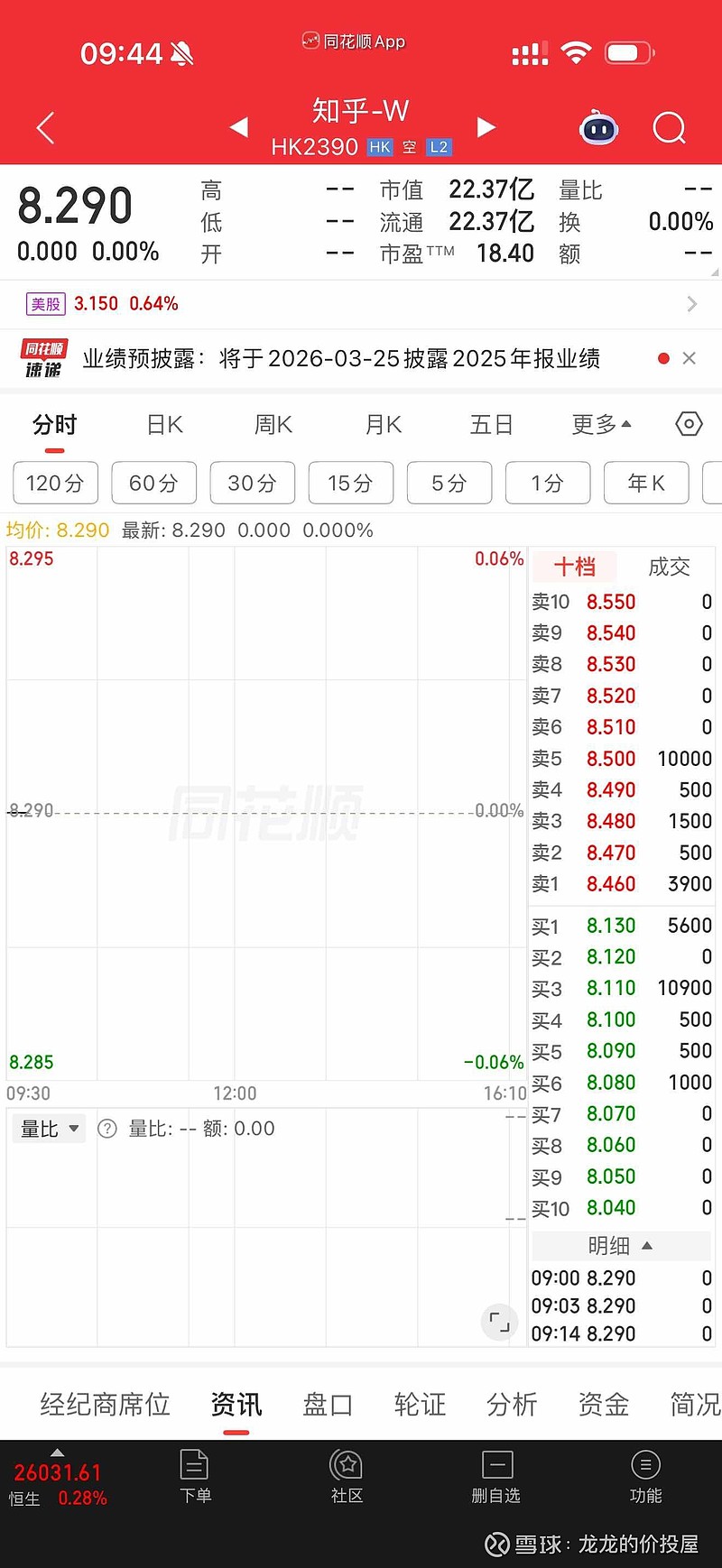This screenshot has width=722, height=1568.
Task: Open the 轮证 warrants tab
Action: [x=420, y=1404]
